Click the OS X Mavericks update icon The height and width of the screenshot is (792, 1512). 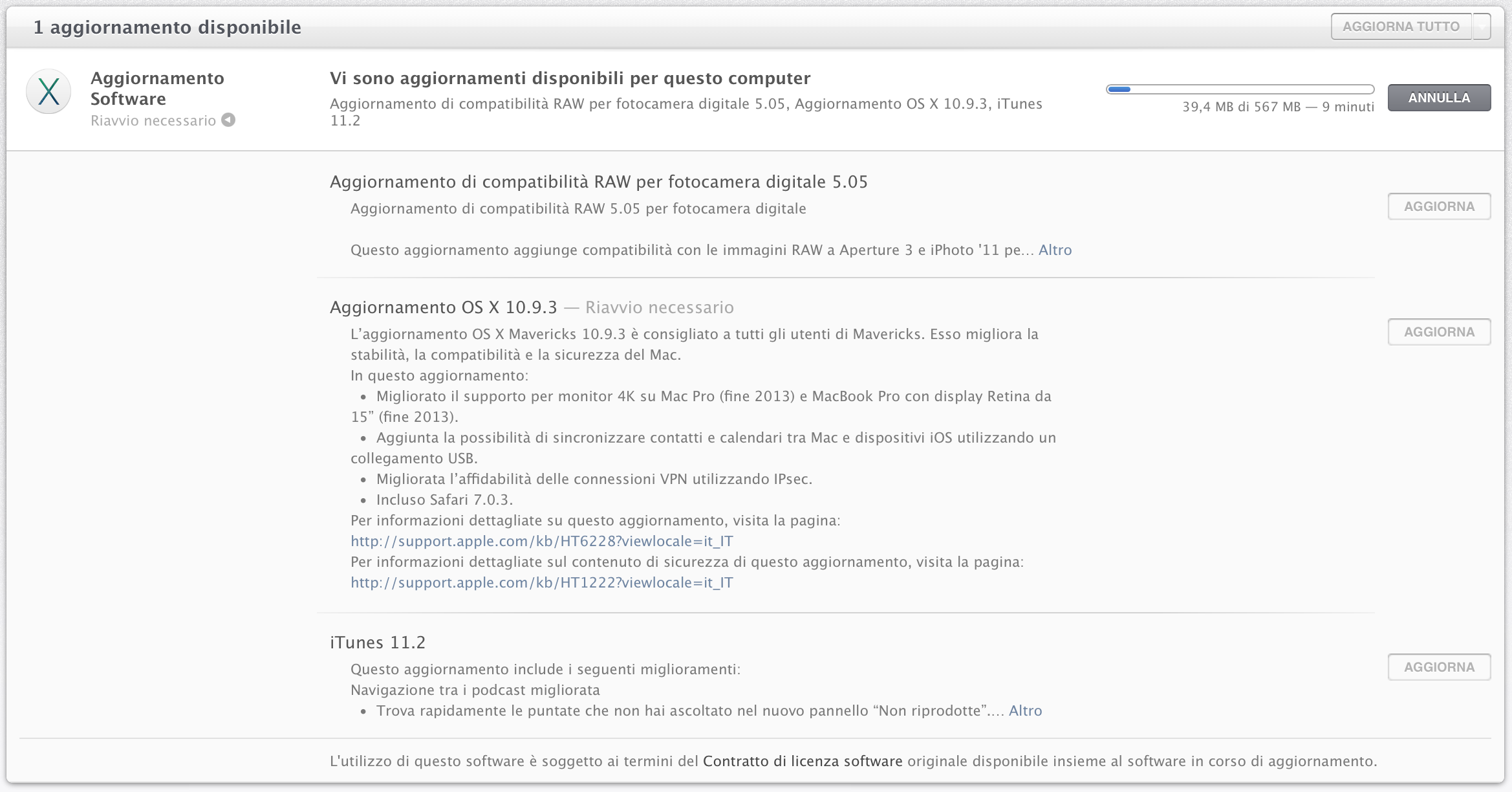tap(49, 91)
